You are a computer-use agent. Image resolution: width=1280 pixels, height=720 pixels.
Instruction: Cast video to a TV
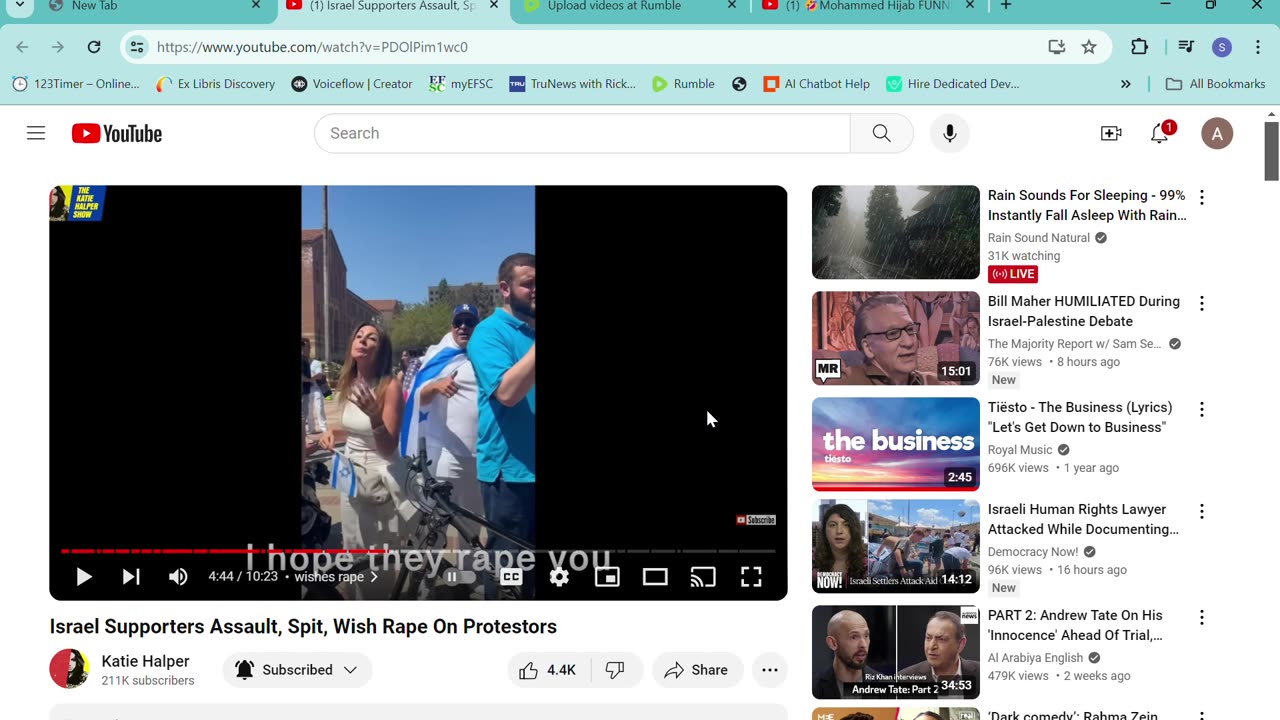(x=703, y=577)
